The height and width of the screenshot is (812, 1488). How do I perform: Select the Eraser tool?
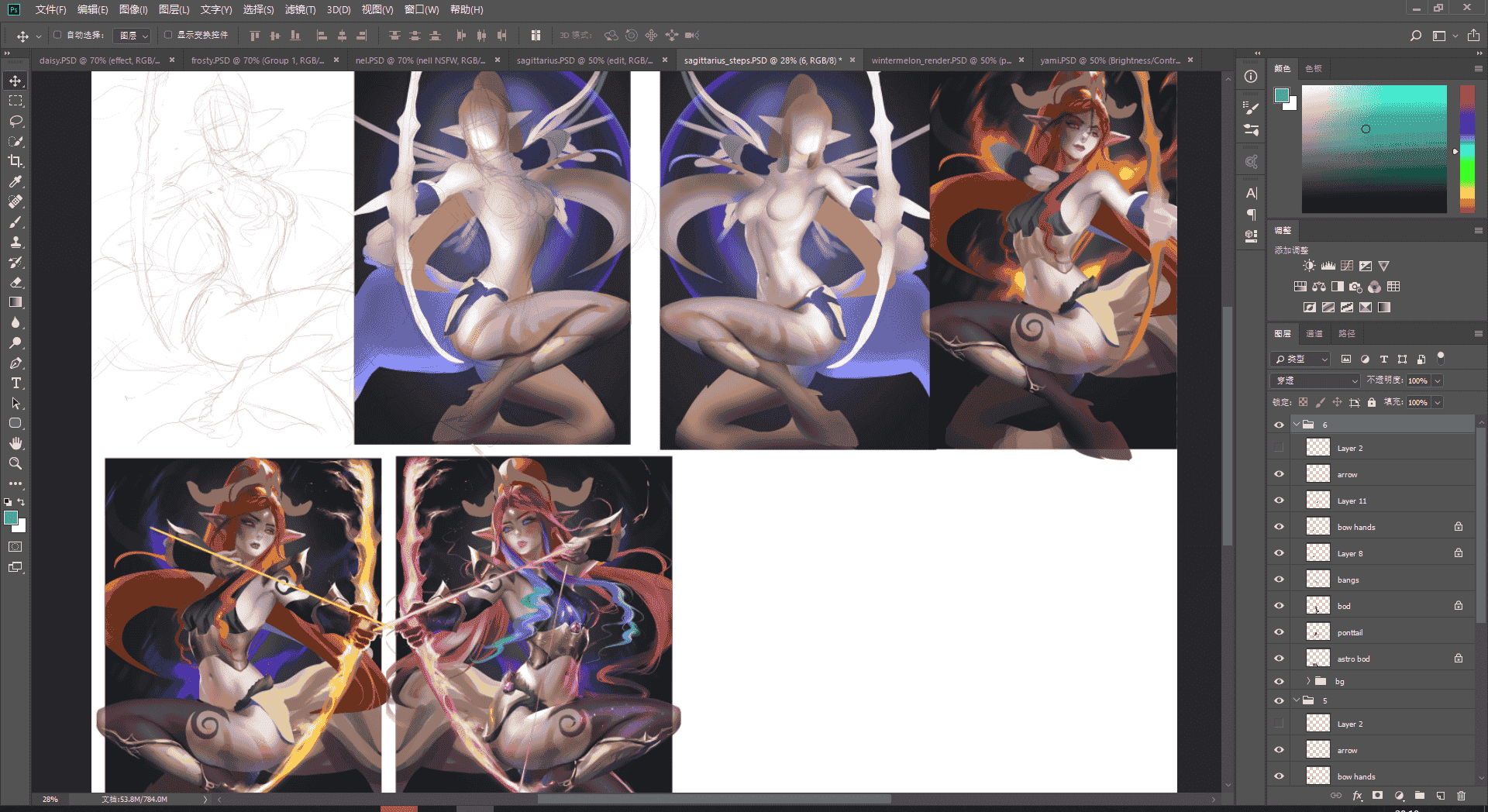tap(15, 282)
